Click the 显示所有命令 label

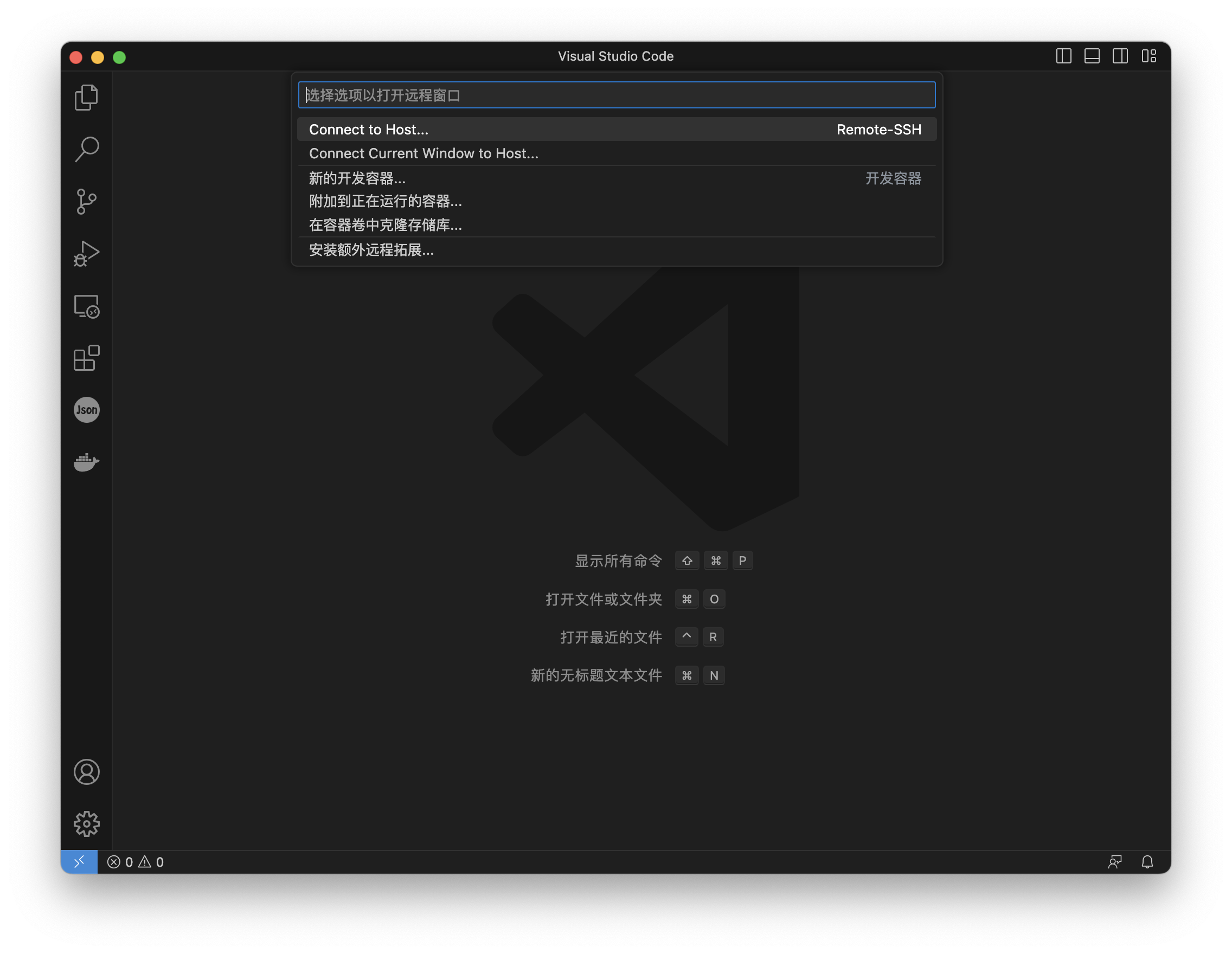click(618, 560)
